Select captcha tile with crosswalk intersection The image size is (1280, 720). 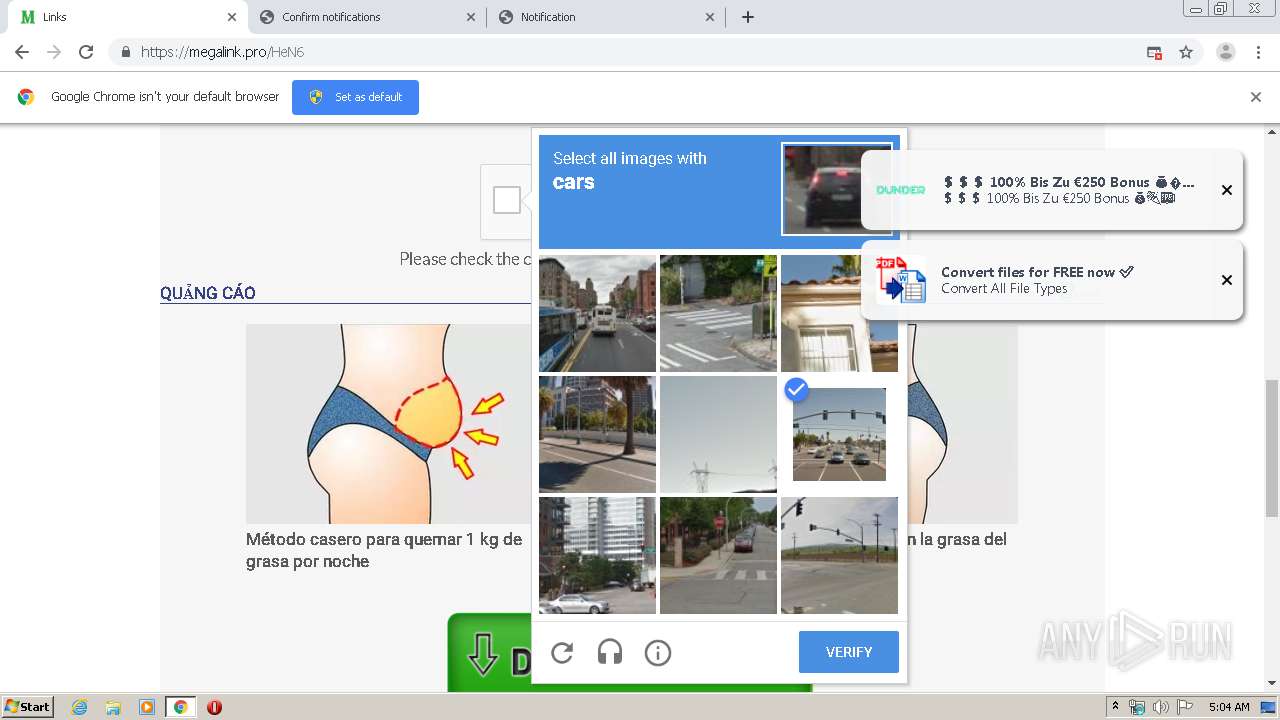tap(718, 313)
